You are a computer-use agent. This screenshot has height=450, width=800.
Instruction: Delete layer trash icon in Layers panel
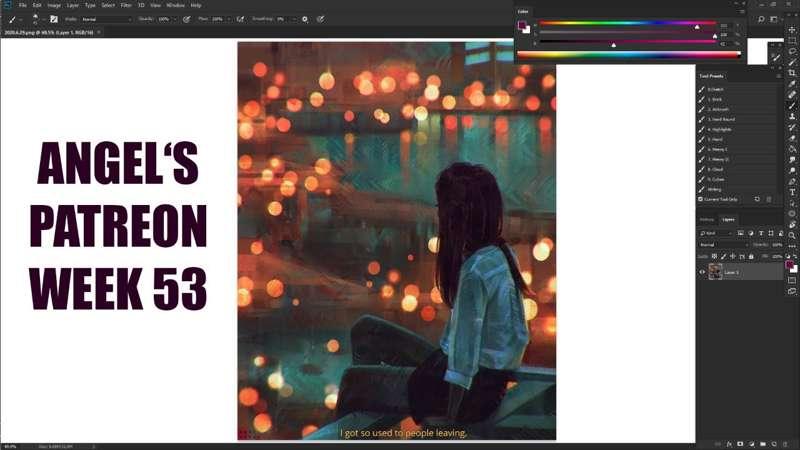[x=785, y=444]
